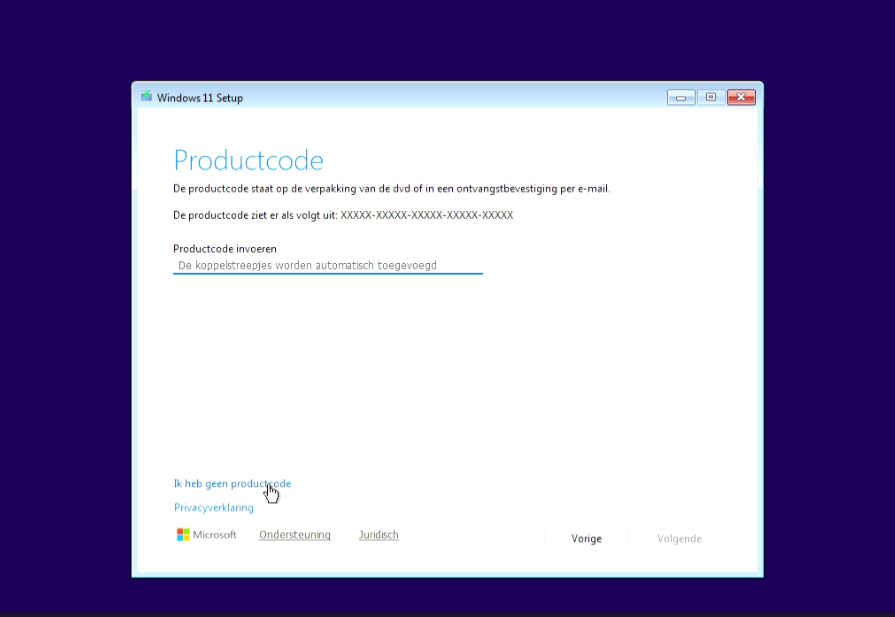Open the Juridisch legal link
The image size is (895, 617).
click(378, 535)
